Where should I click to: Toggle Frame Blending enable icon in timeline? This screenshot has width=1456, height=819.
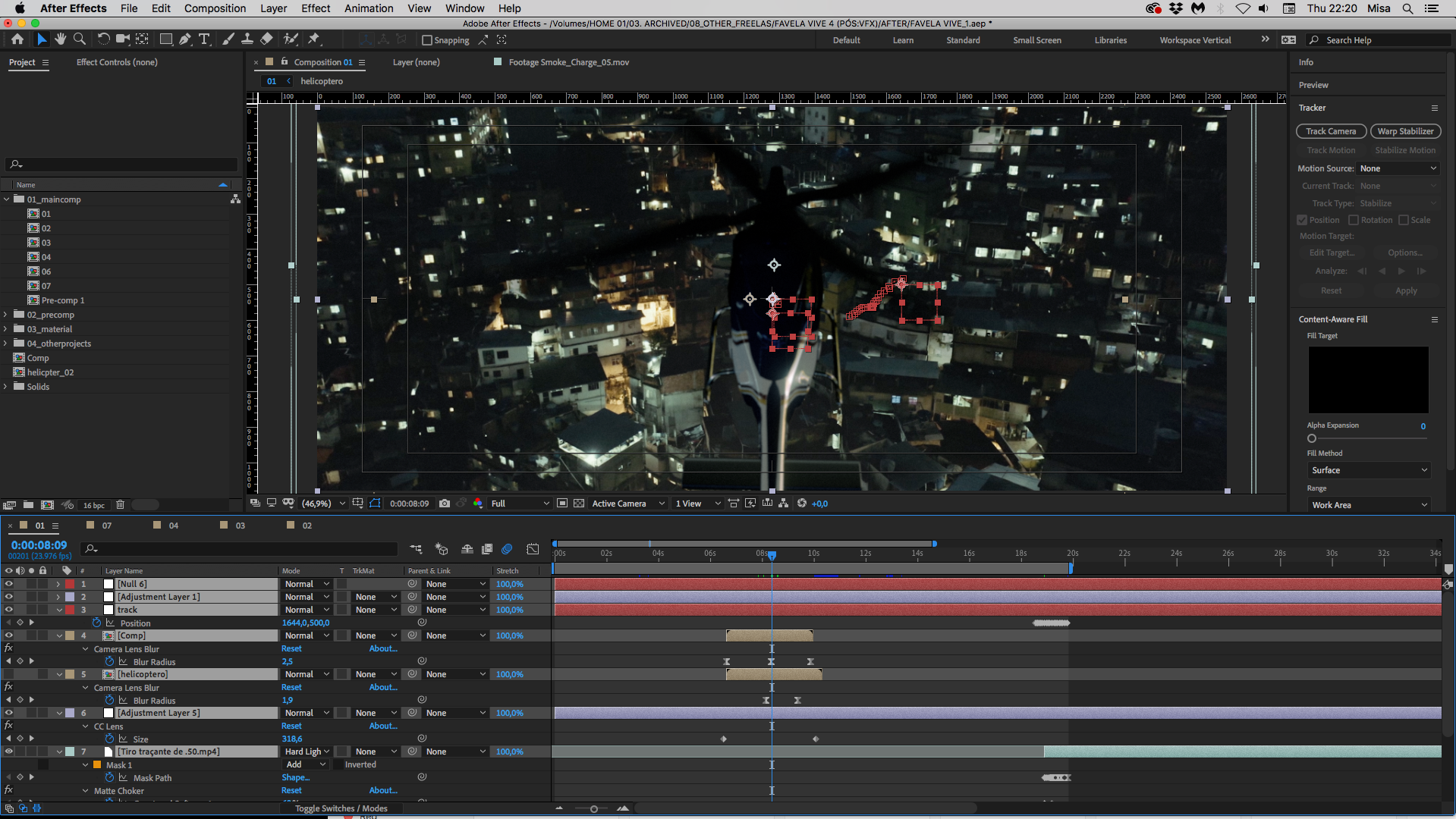487,549
